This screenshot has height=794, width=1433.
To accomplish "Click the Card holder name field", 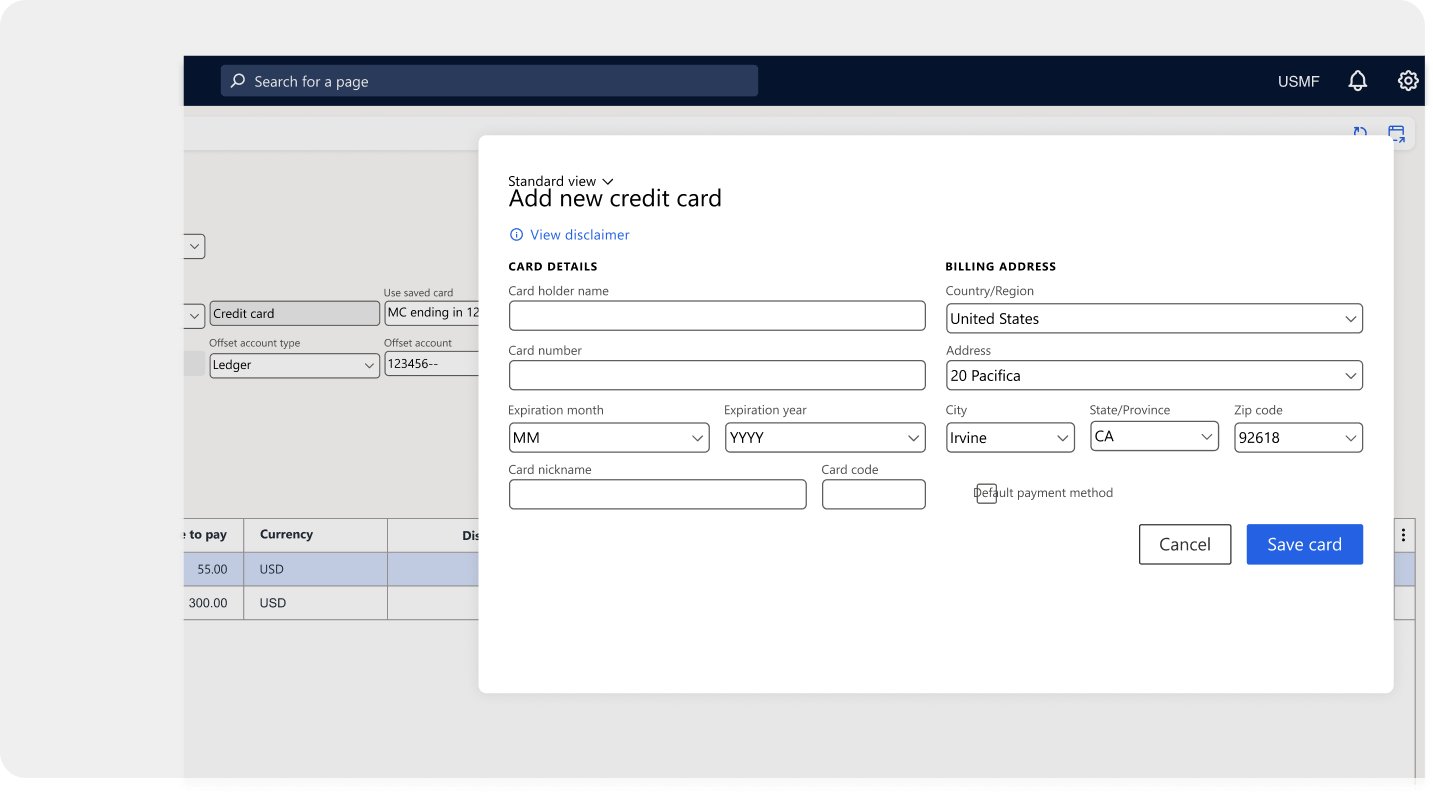I will (x=717, y=316).
